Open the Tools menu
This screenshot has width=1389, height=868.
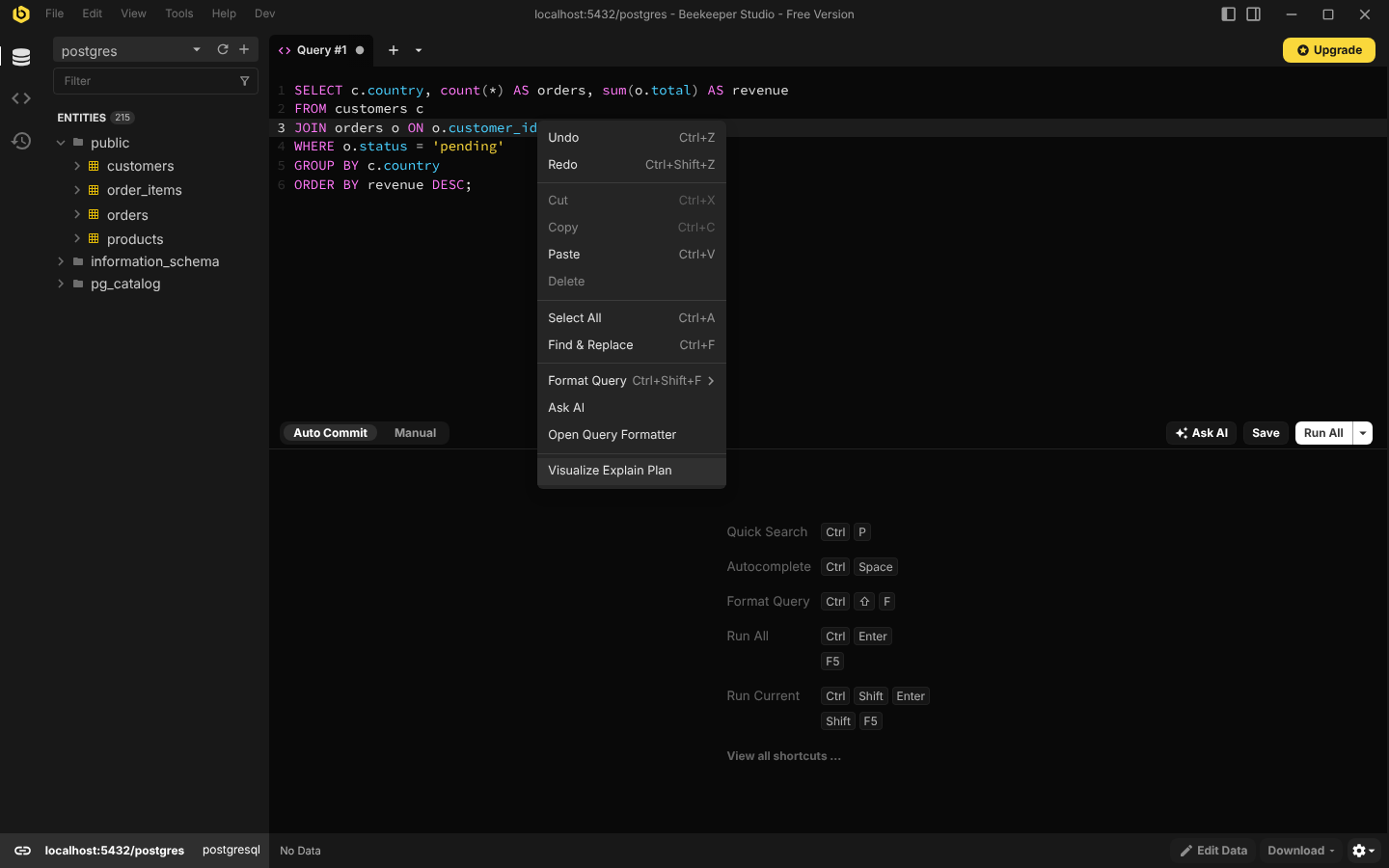tap(179, 14)
